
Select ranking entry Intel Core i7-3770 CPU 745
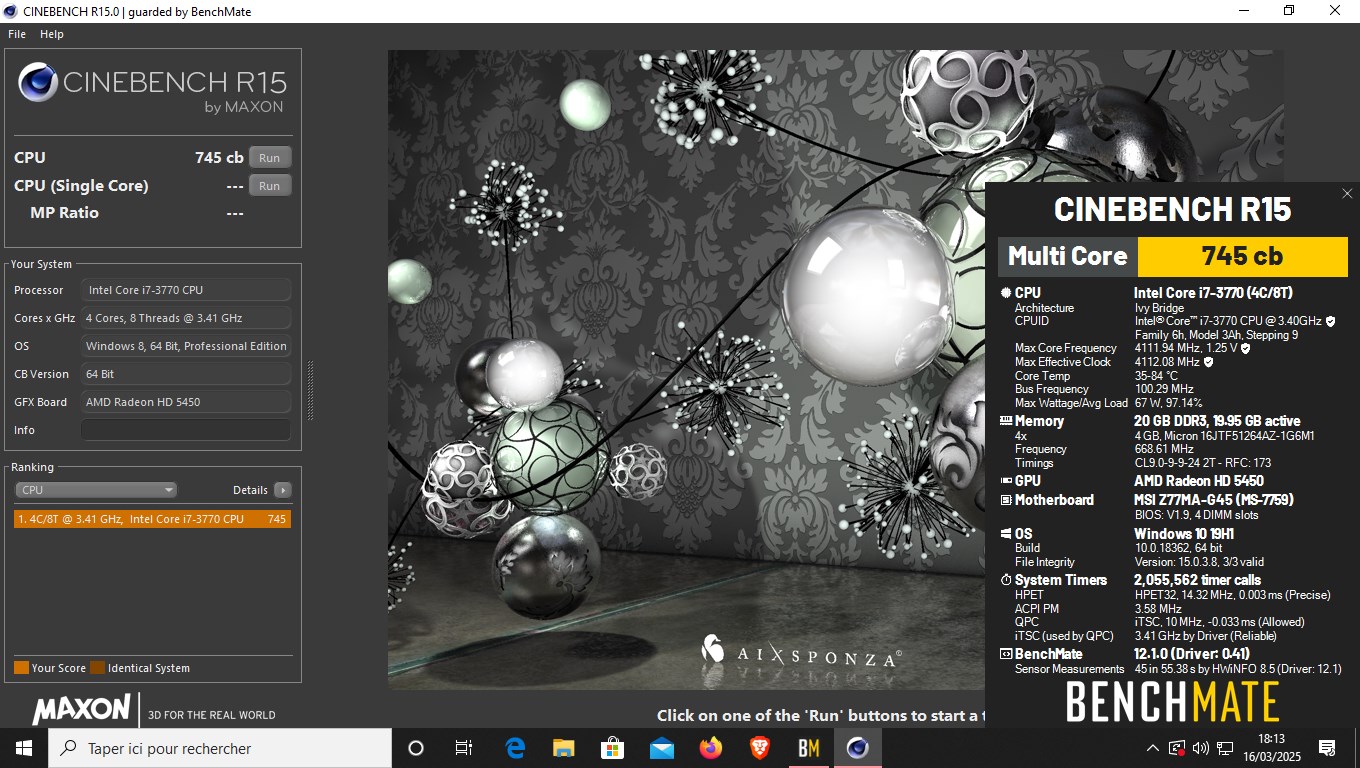tap(152, 519)
